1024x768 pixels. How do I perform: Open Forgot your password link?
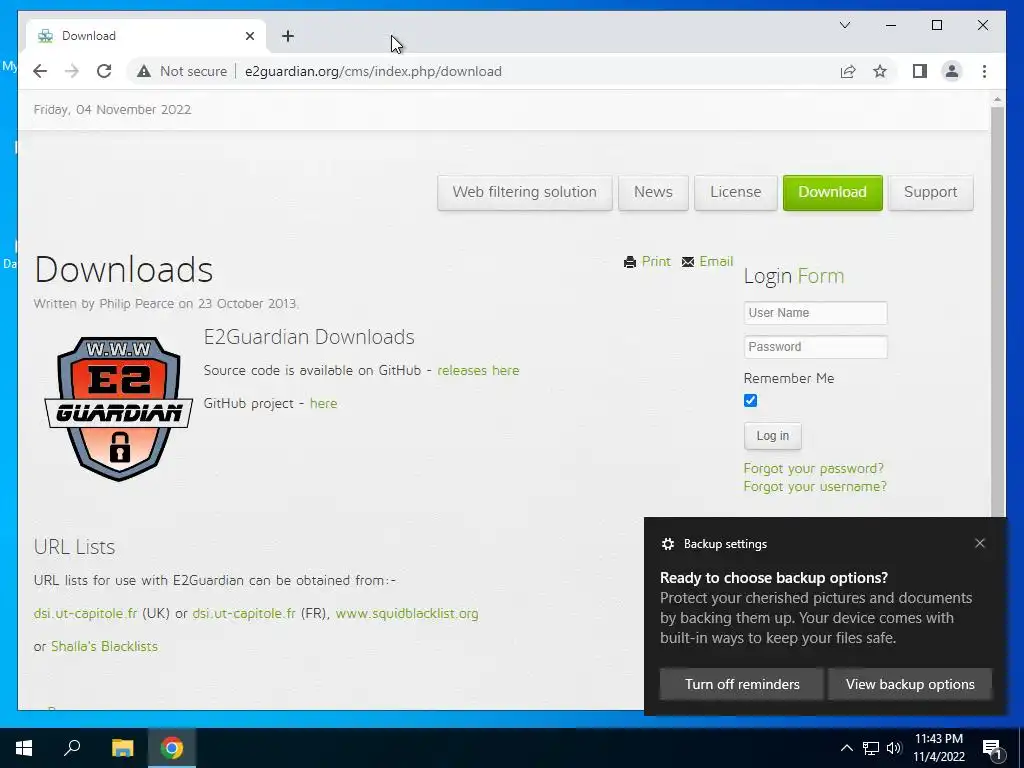[813, 468]
